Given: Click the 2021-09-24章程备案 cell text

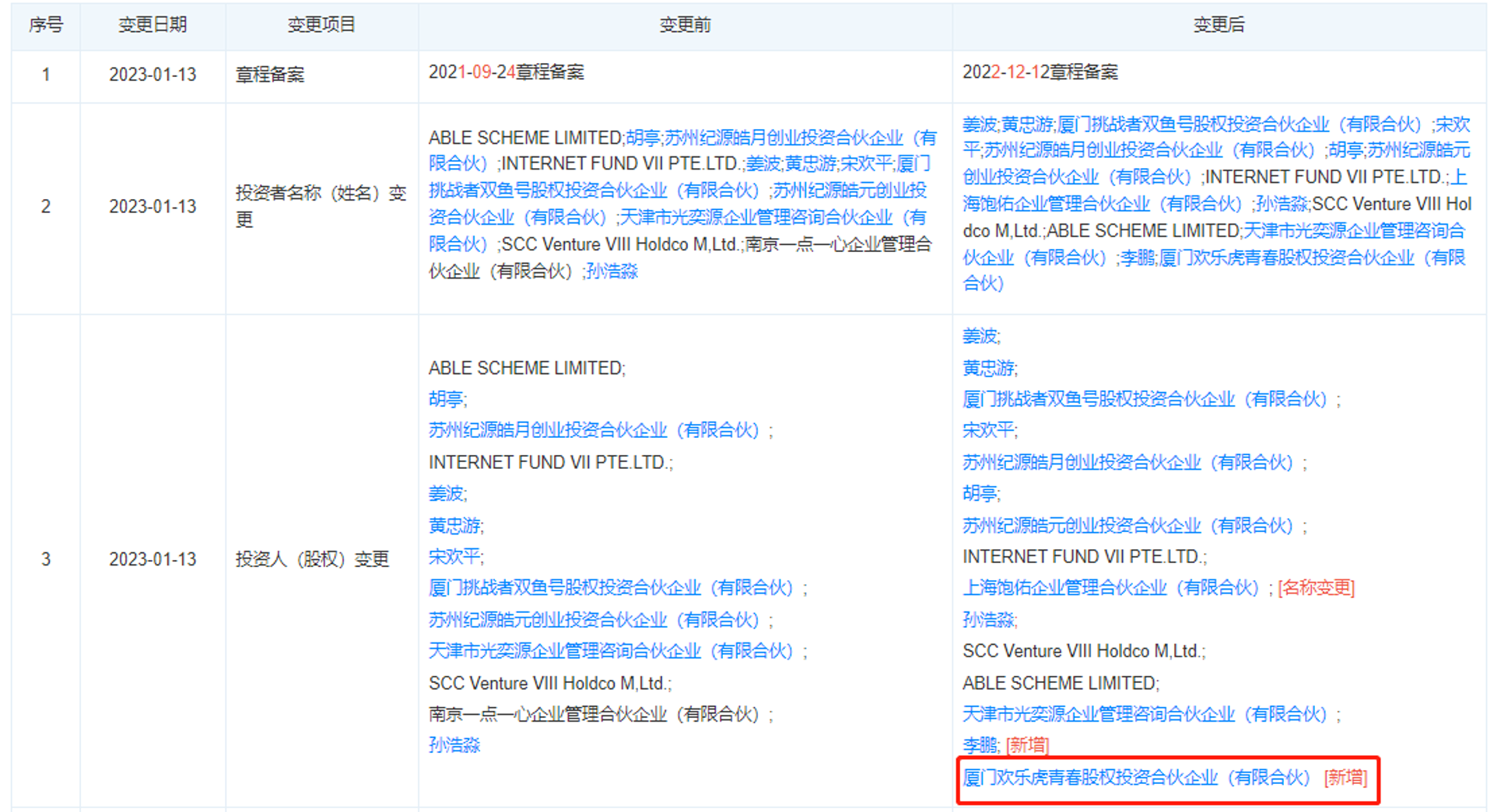Looking at the screenshot, I should click(x=507, y=72).
